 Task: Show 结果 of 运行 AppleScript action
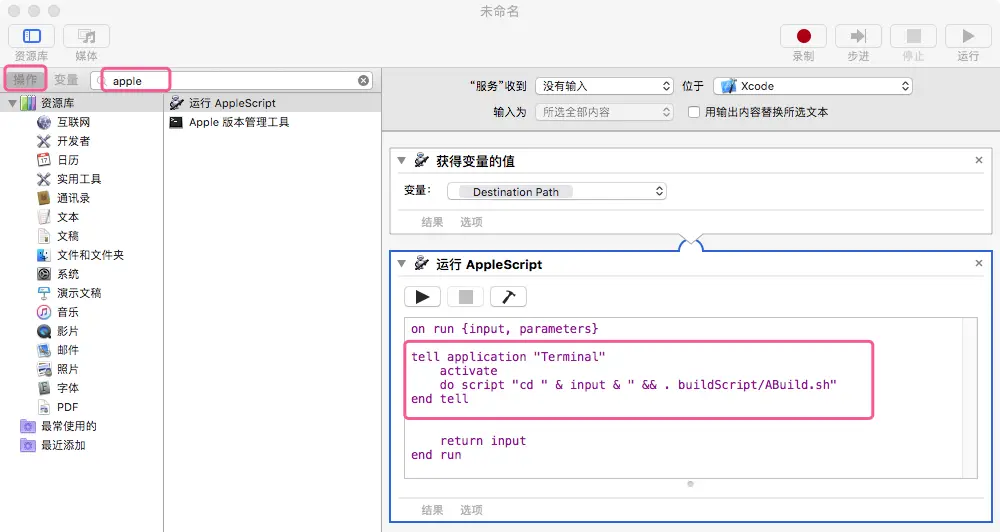coord(432,510)
